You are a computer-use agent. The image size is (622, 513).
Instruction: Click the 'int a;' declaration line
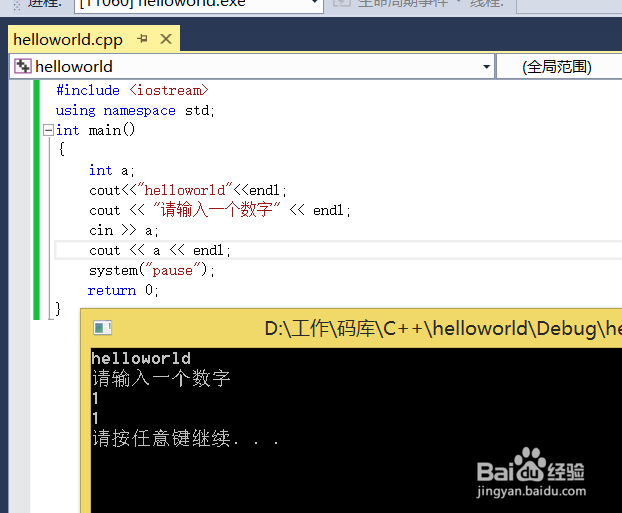tap(111, 171)
